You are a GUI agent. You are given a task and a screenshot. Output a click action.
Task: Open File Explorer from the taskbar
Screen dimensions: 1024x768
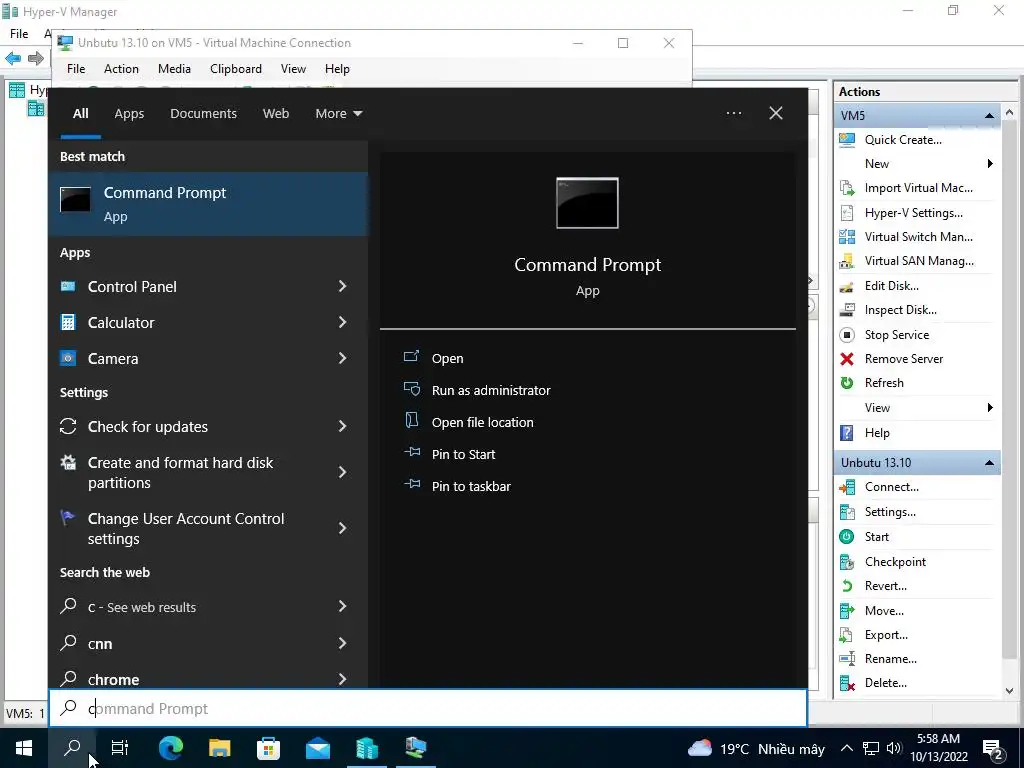[219, 748]
